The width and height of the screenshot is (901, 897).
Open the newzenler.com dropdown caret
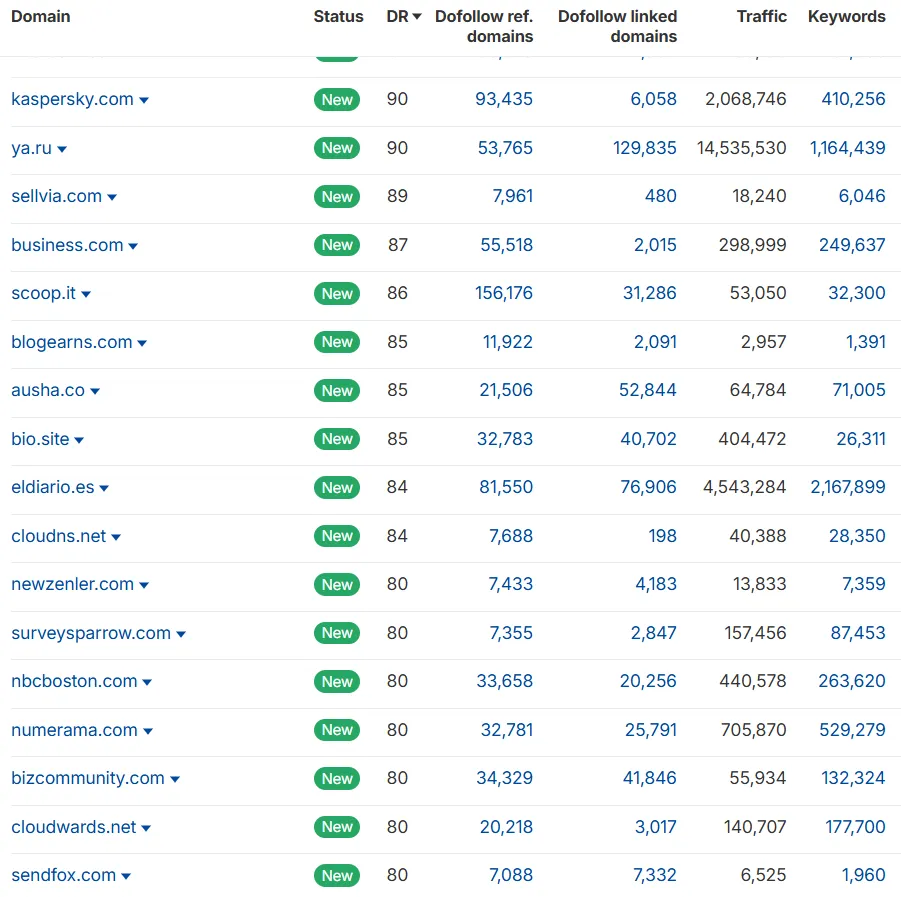[144, 586]
